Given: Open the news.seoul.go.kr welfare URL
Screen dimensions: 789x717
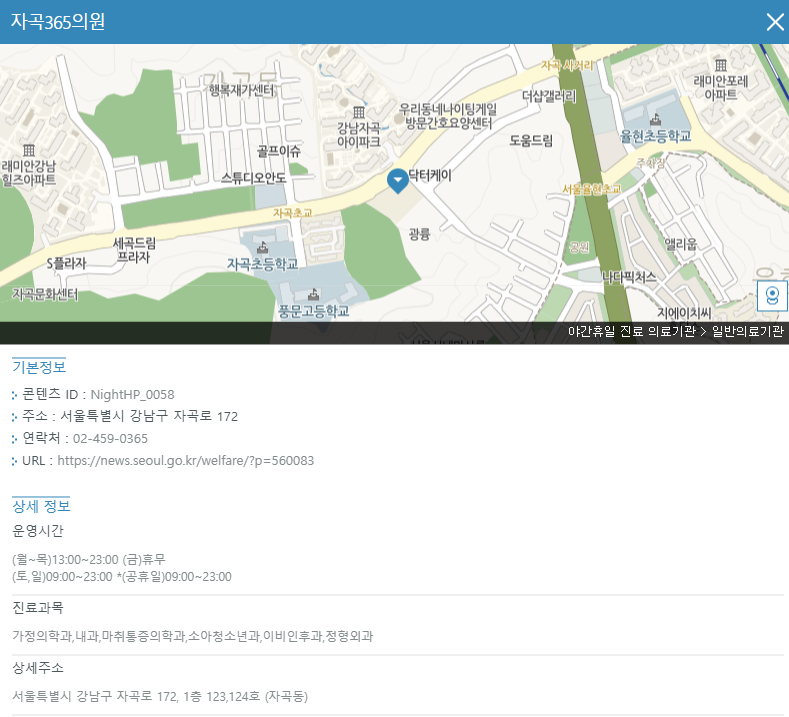Looking at the screenshot, I should (x=185, y=460).
